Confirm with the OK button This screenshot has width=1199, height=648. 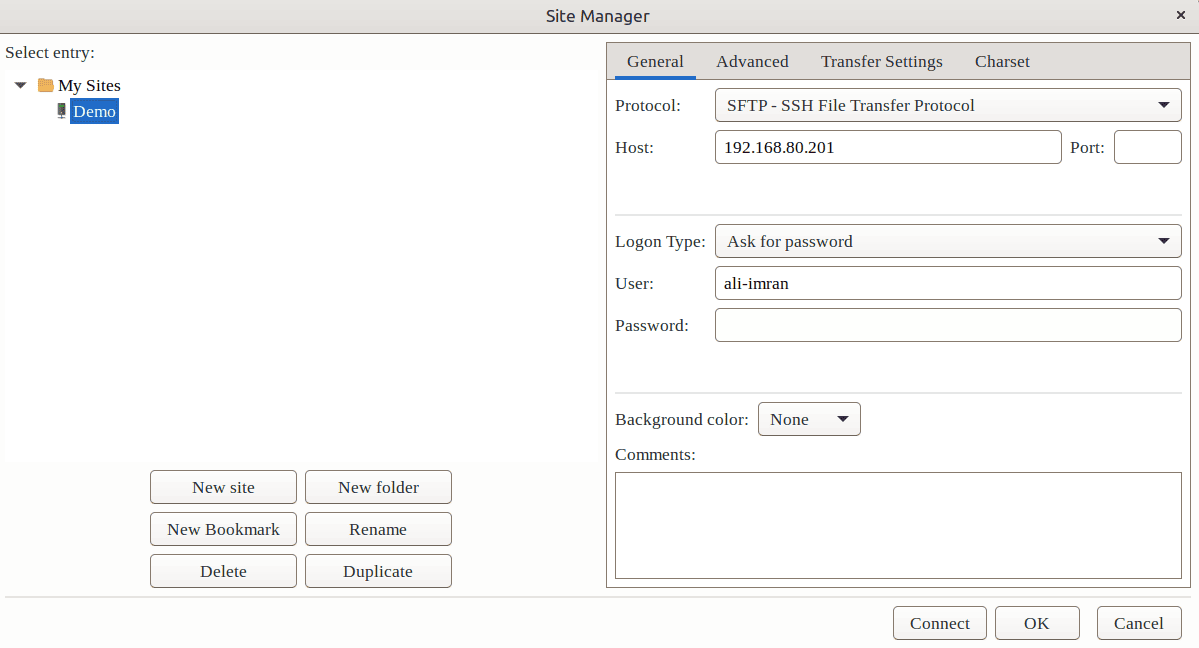click(x=1037, y=624)
